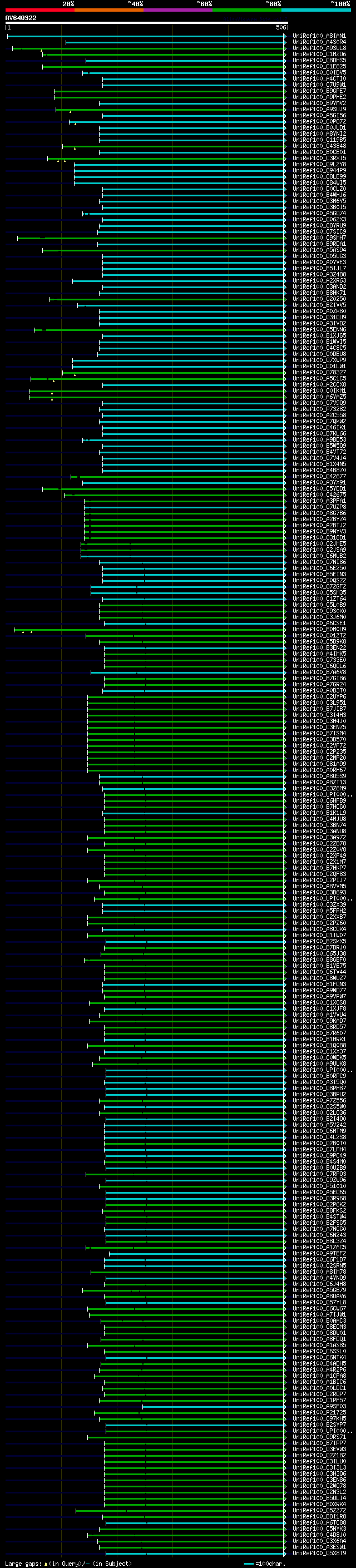
Task: Open label UniRef100_A3Z488
Action: point(319,275)
